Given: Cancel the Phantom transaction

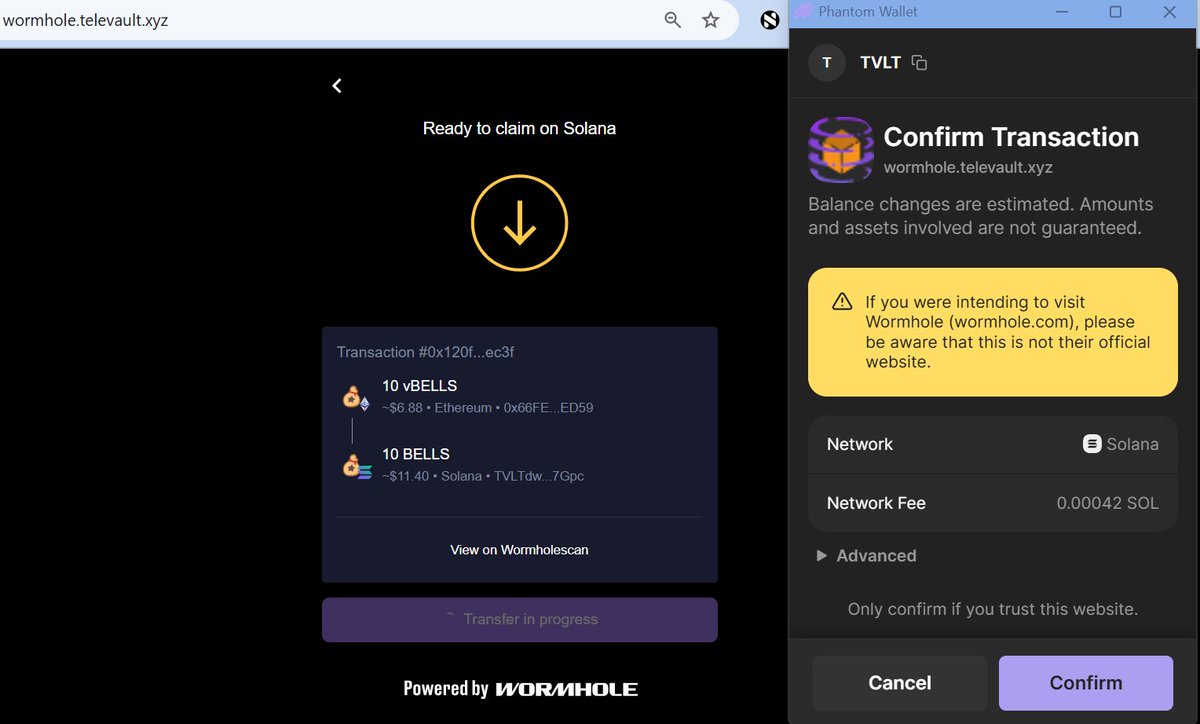Looking at the screenshot, I should pyautogui.click(x=898, y=682).
